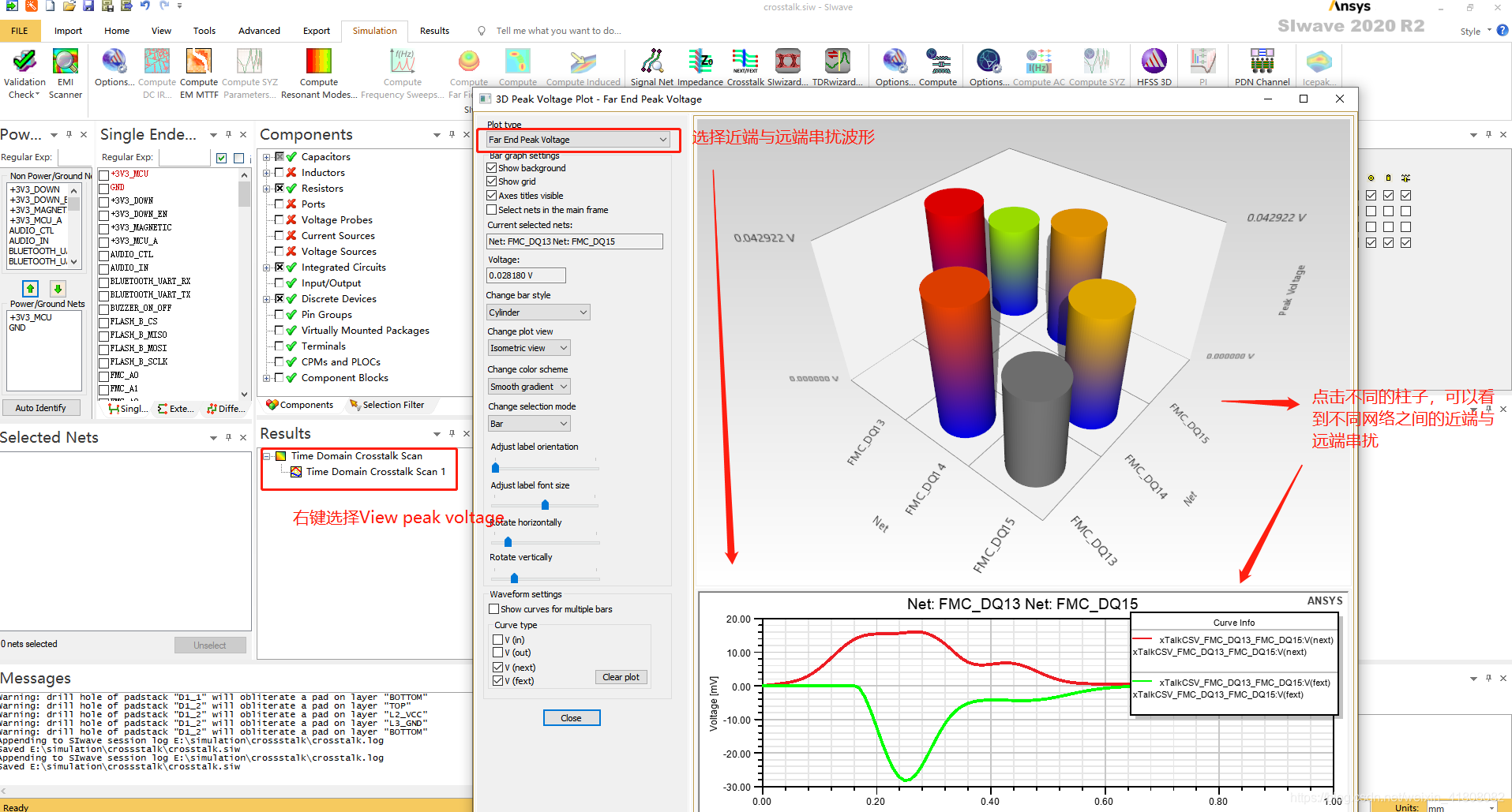1512x812 pixels.
Task: Open the Validation Check tool
Action: point(24,73)
